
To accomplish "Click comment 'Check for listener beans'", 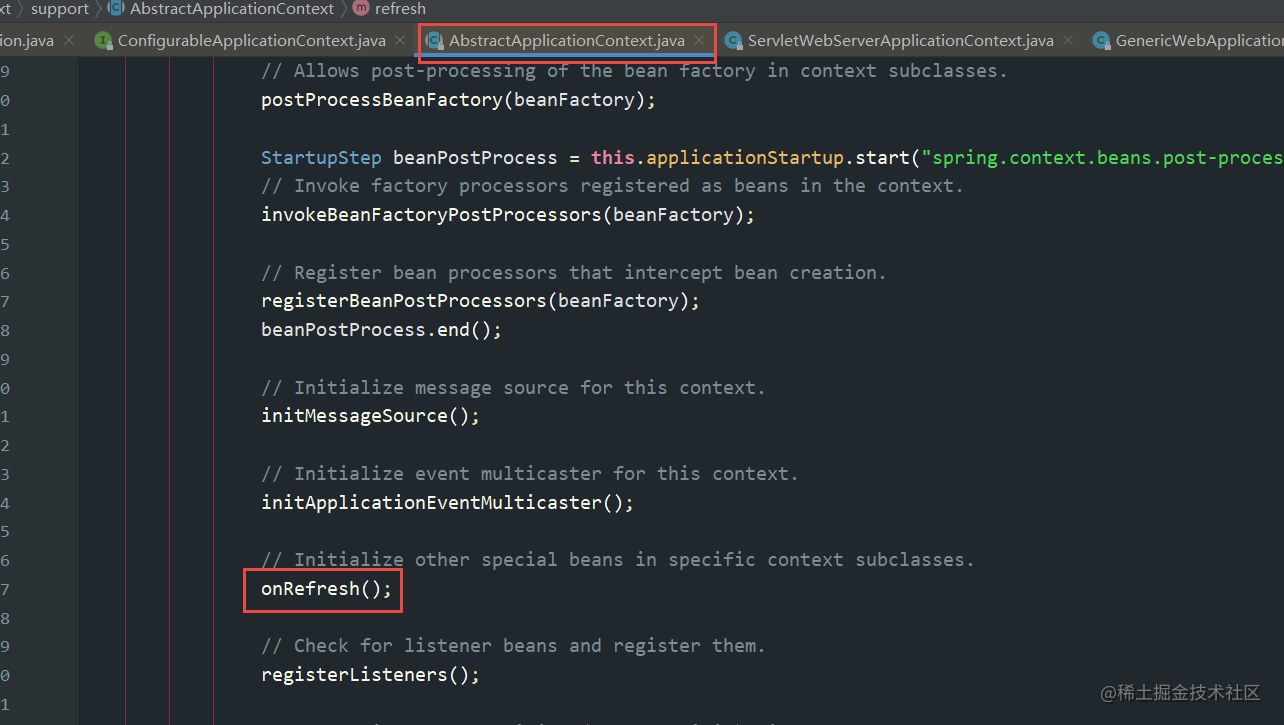I will (513, 646).
